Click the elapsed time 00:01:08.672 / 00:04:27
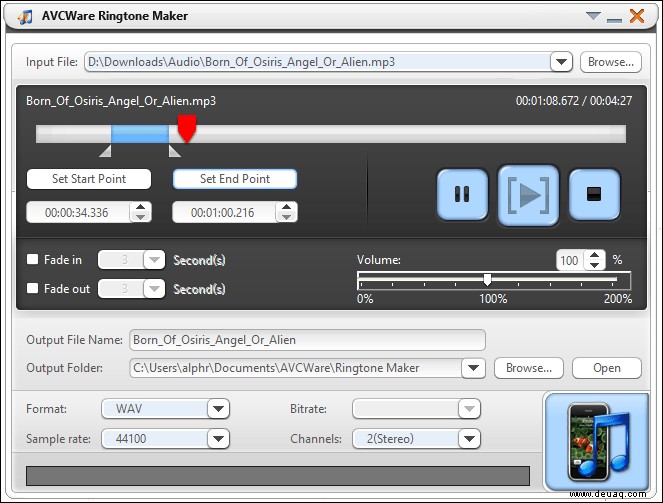 574,101
